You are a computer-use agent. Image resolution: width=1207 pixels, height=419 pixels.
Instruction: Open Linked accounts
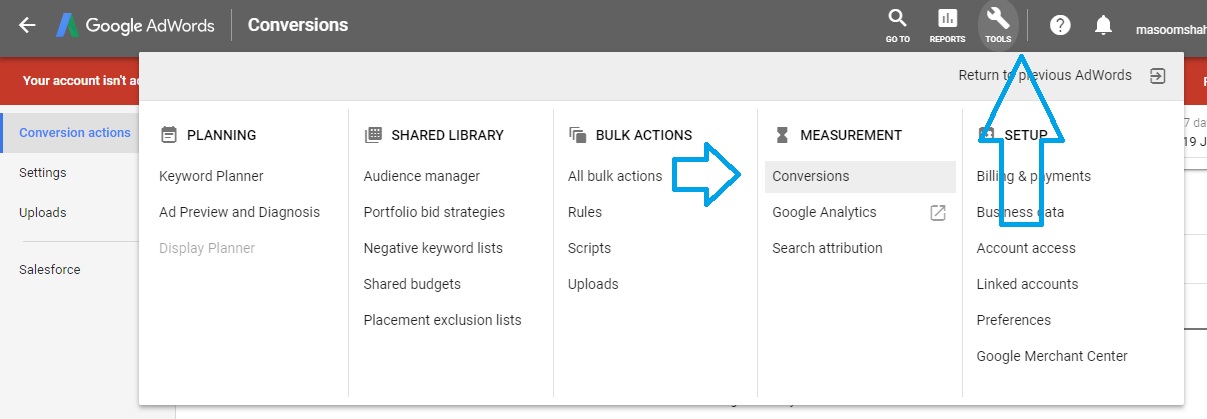tap(1027, 284)
